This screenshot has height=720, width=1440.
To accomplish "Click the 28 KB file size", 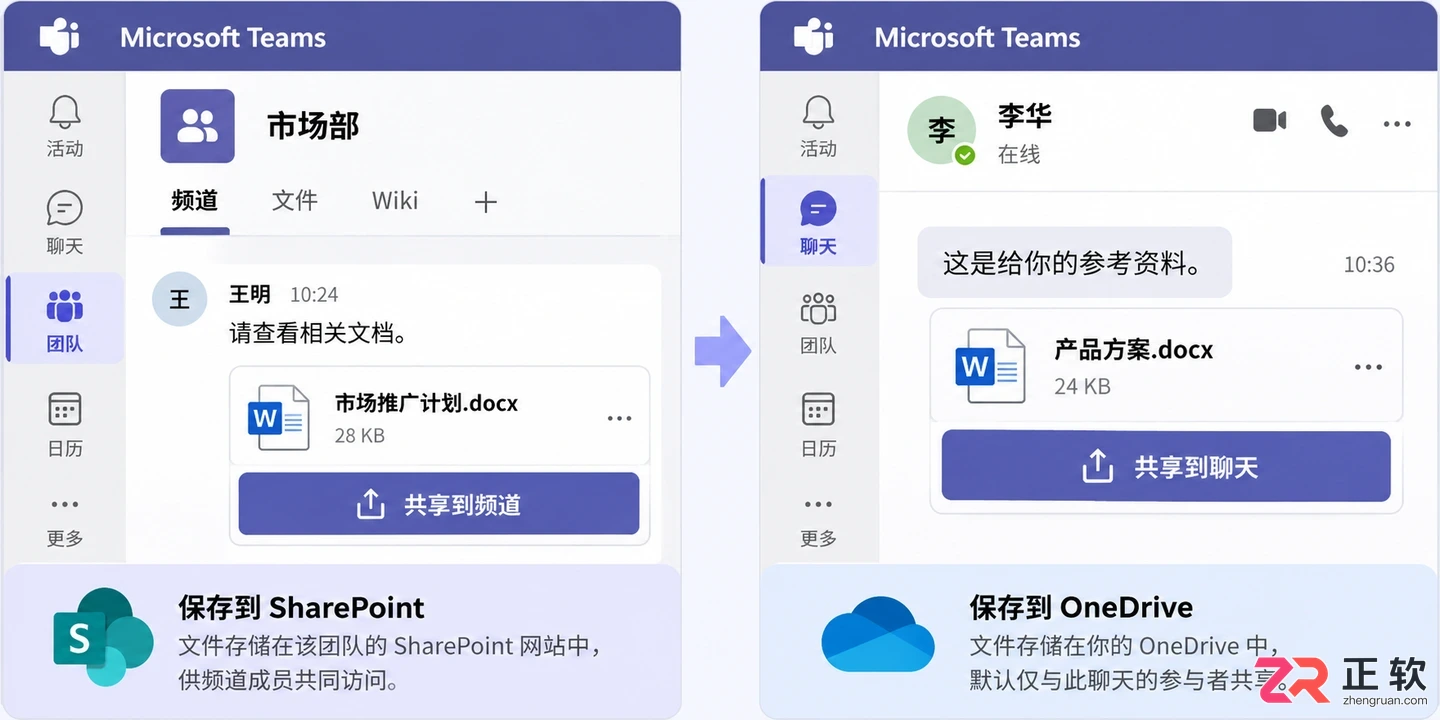I will [359, 436].
